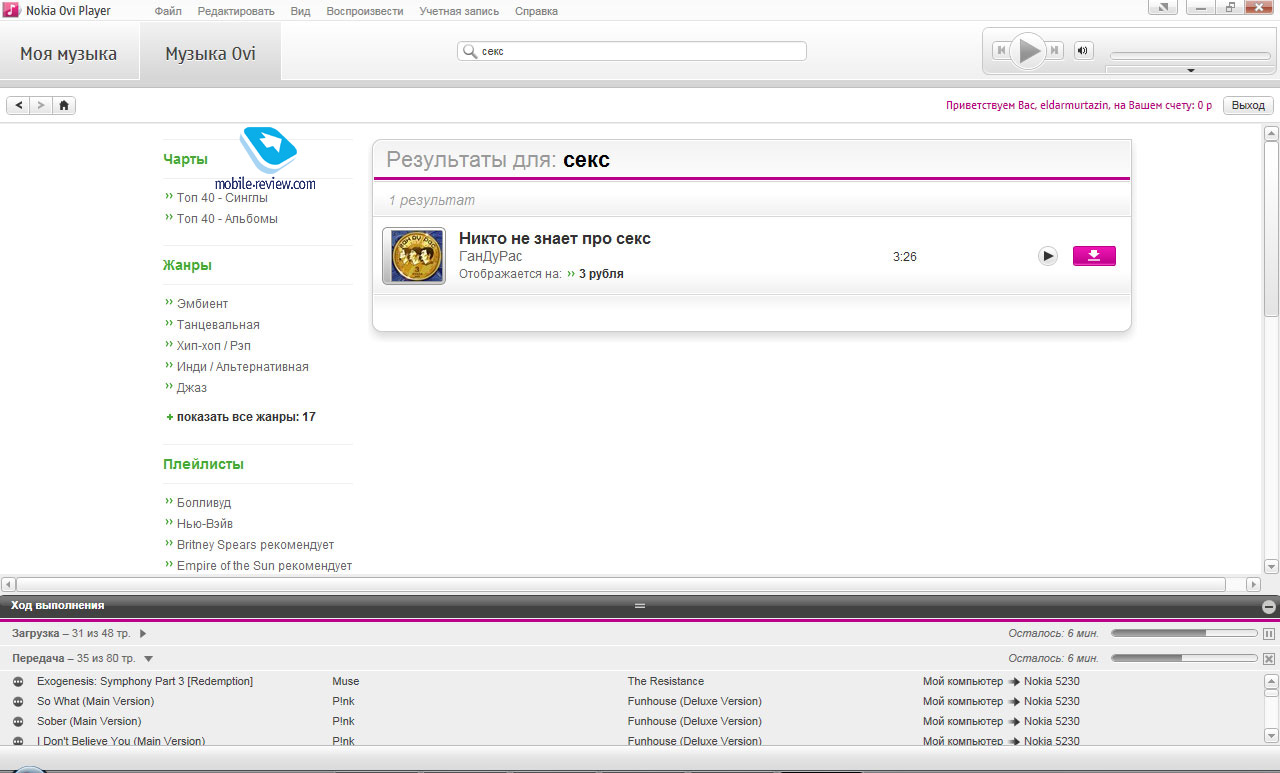Image resolution: width=1280 pixels, height=773 pixels.
Task: Download song with the pink download button
Action: click(x=1093, y=256)
